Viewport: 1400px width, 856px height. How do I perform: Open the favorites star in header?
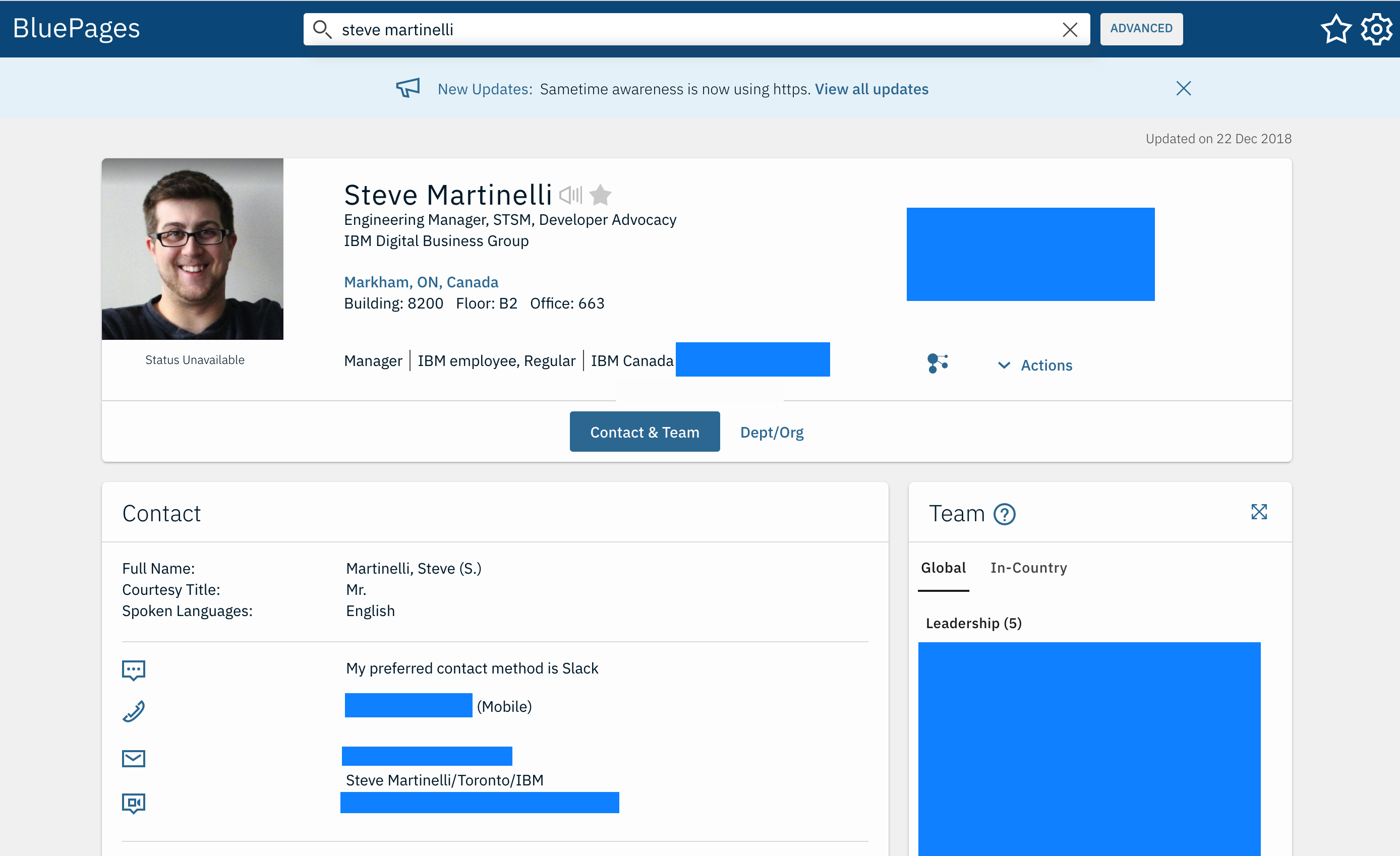1335,29
